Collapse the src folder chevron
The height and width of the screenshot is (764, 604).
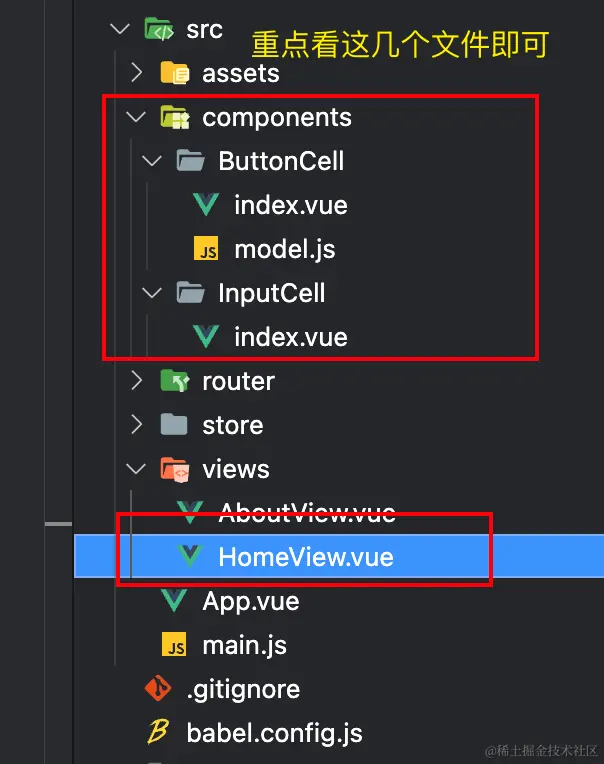coord(121,29)
